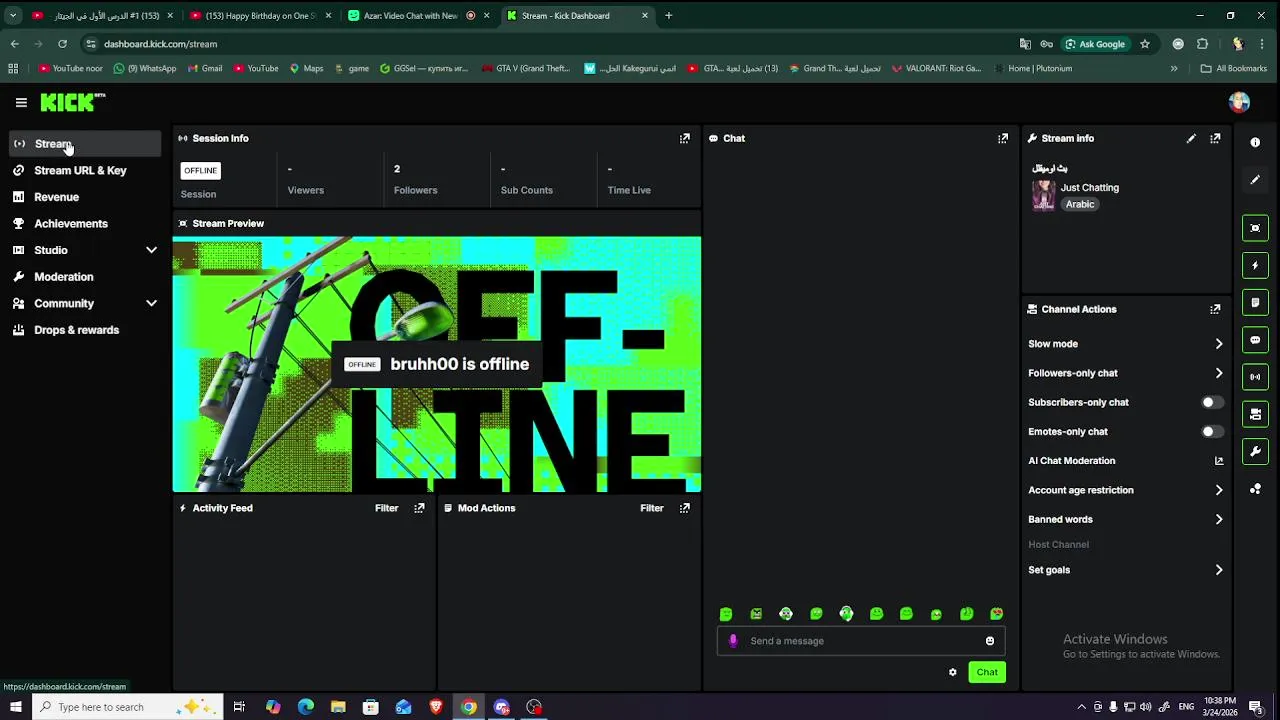Open Moderation in the sidebar
Viewport: 1280px width, 720px height.
pos(85,277)
